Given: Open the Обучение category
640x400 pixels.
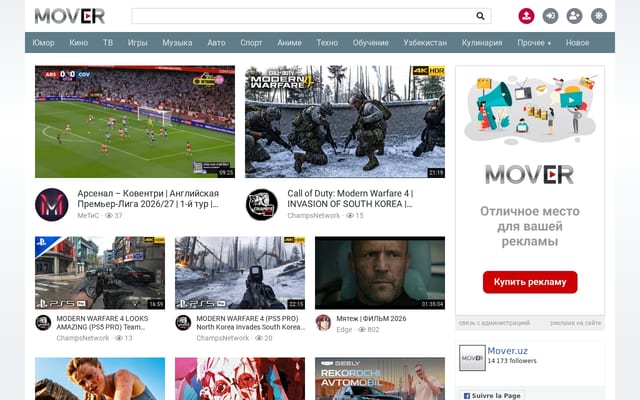Looking at the screenshot, I should (371, 42).
